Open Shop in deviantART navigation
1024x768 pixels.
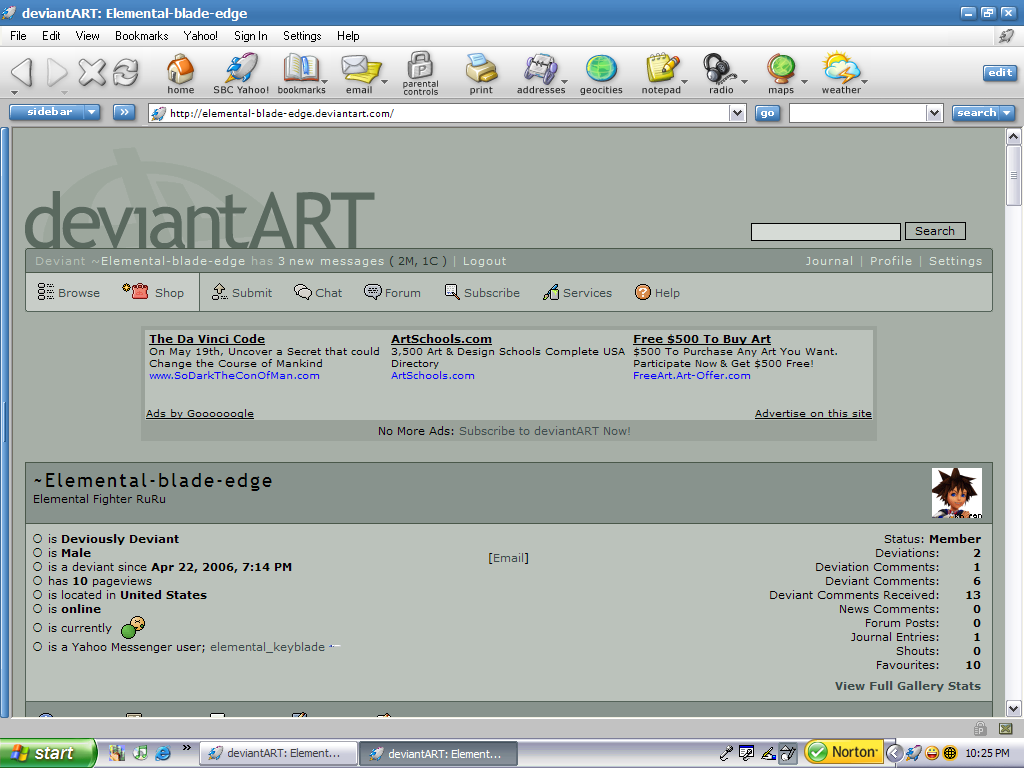[x=153, y=292]
